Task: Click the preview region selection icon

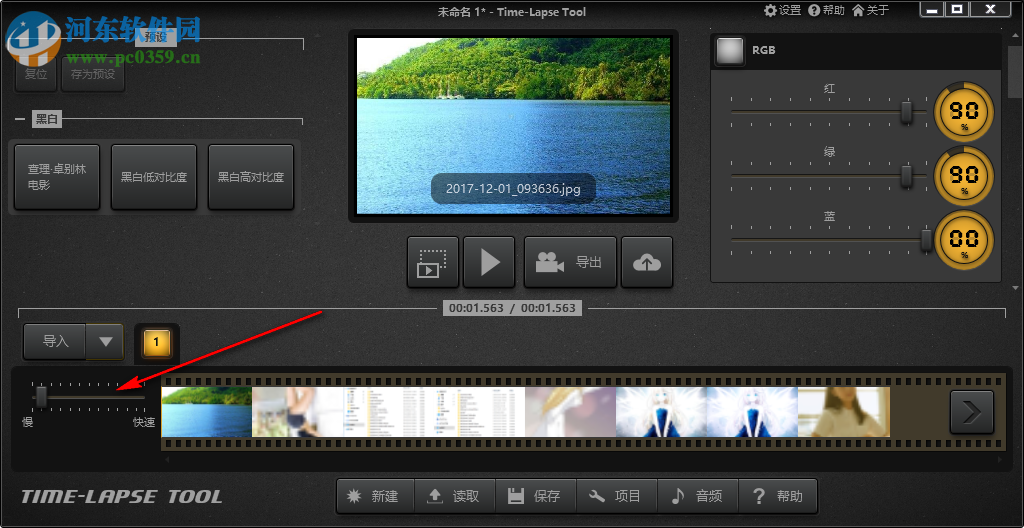Action: click(x=432, y=262)
